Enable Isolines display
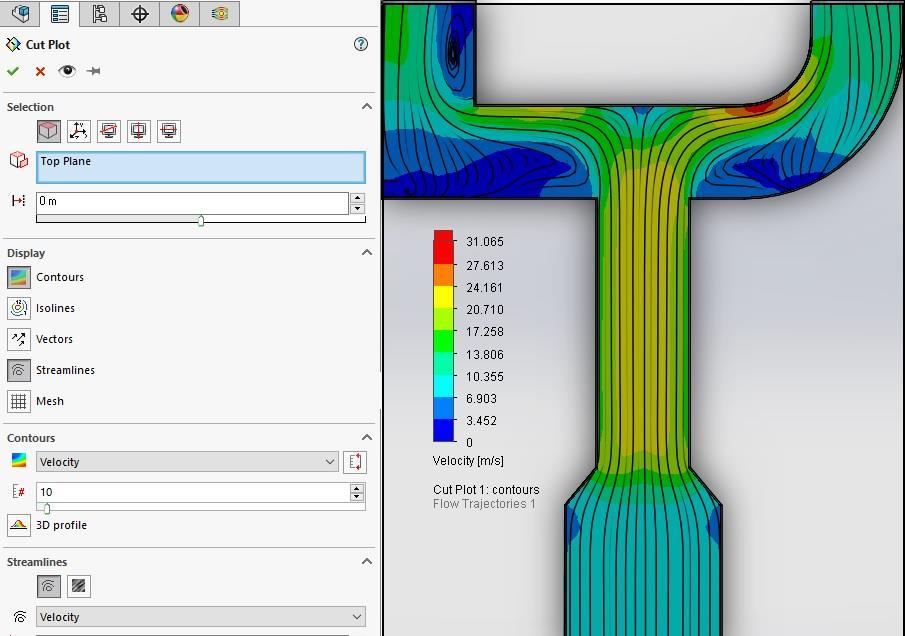905x636 pixels. tap(18, 308)
